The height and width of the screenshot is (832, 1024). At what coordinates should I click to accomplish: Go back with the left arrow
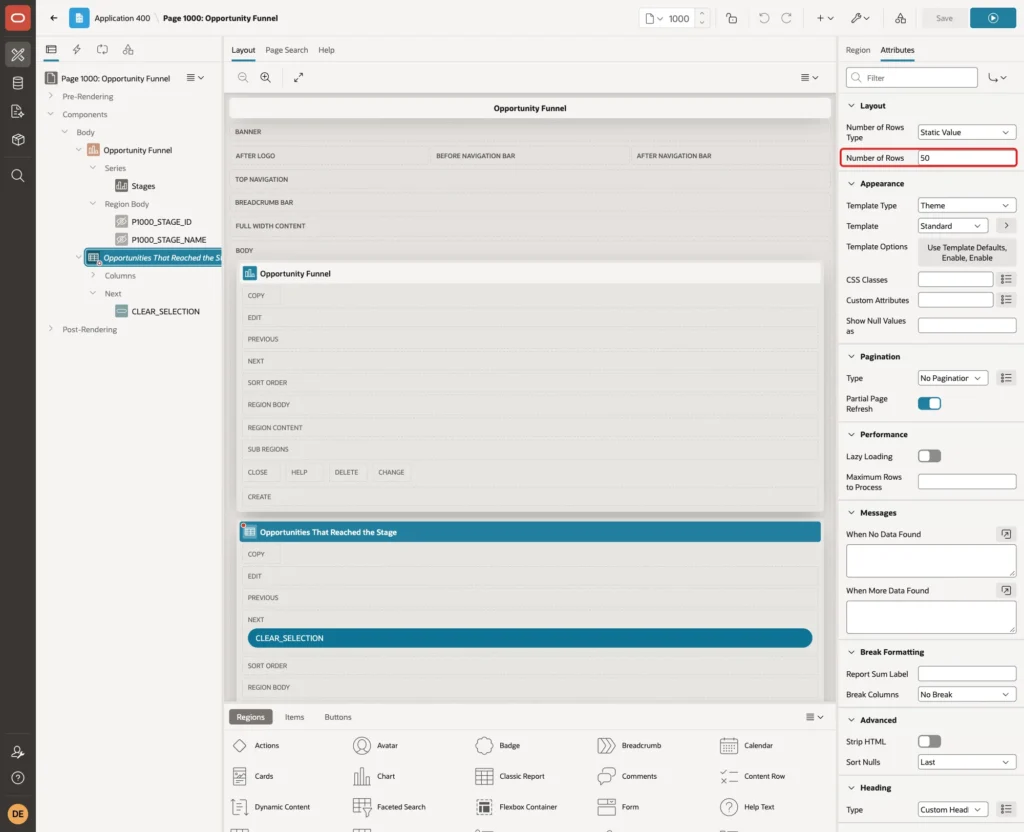click(54, 18)
